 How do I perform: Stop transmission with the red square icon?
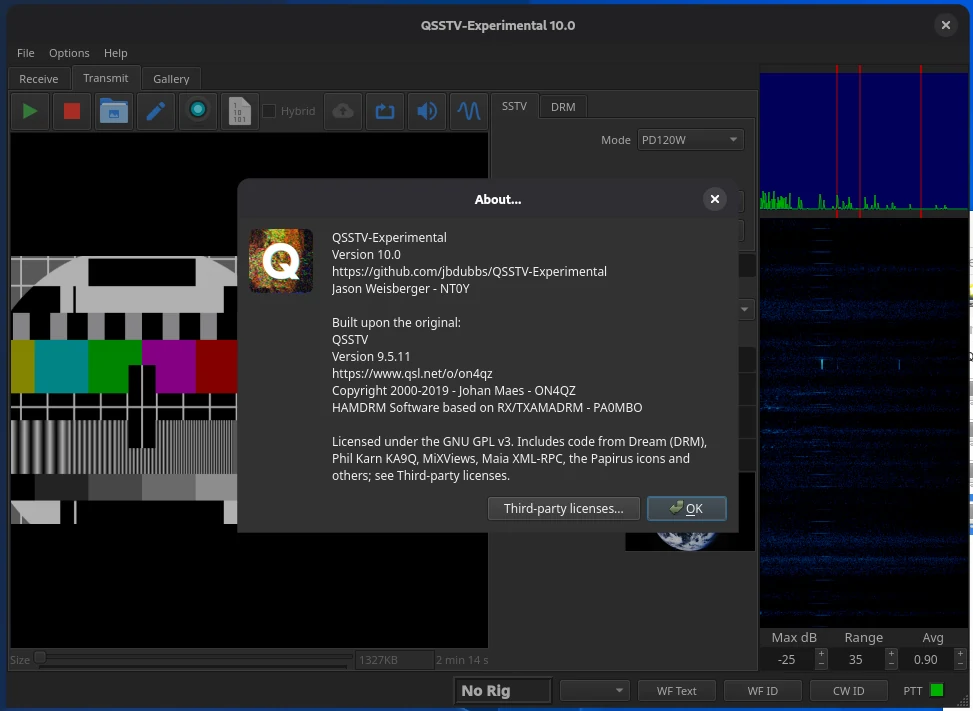coord(71,111)
